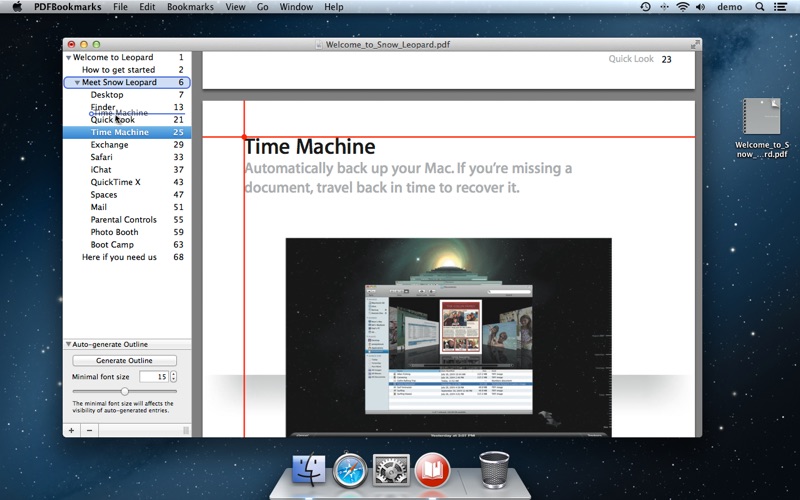Select the Spaces bookmark
Image resolution: width=800 pixels, height=500 pixels.
click(x=127, y=195)
